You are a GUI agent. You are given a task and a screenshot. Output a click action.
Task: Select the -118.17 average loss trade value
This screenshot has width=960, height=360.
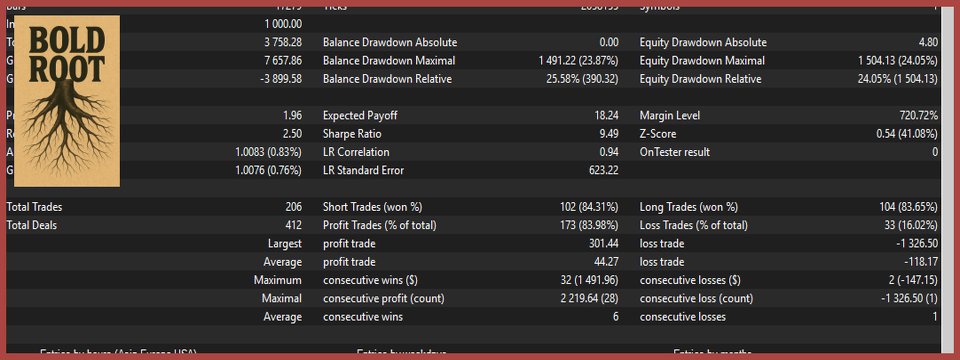coord(921,262)
